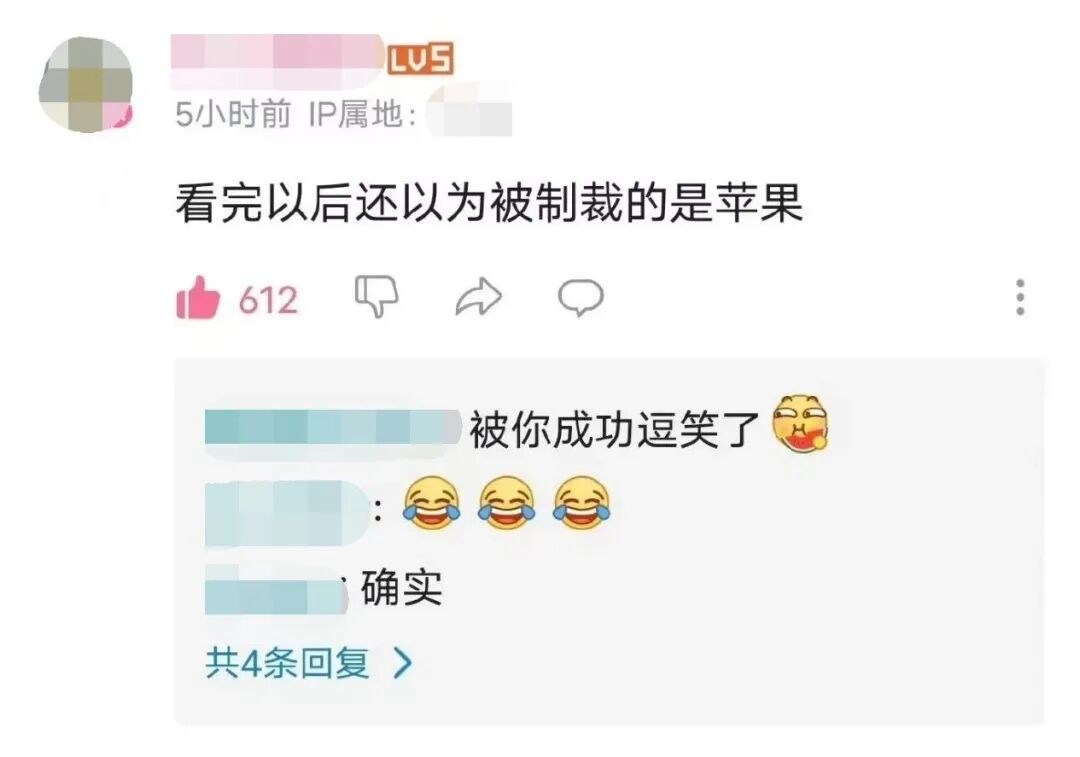Image resolution: width=1080 pixels, height=757 pixels.
Task: Open the commenter's pink blurred username
Action: pos(278,59)
